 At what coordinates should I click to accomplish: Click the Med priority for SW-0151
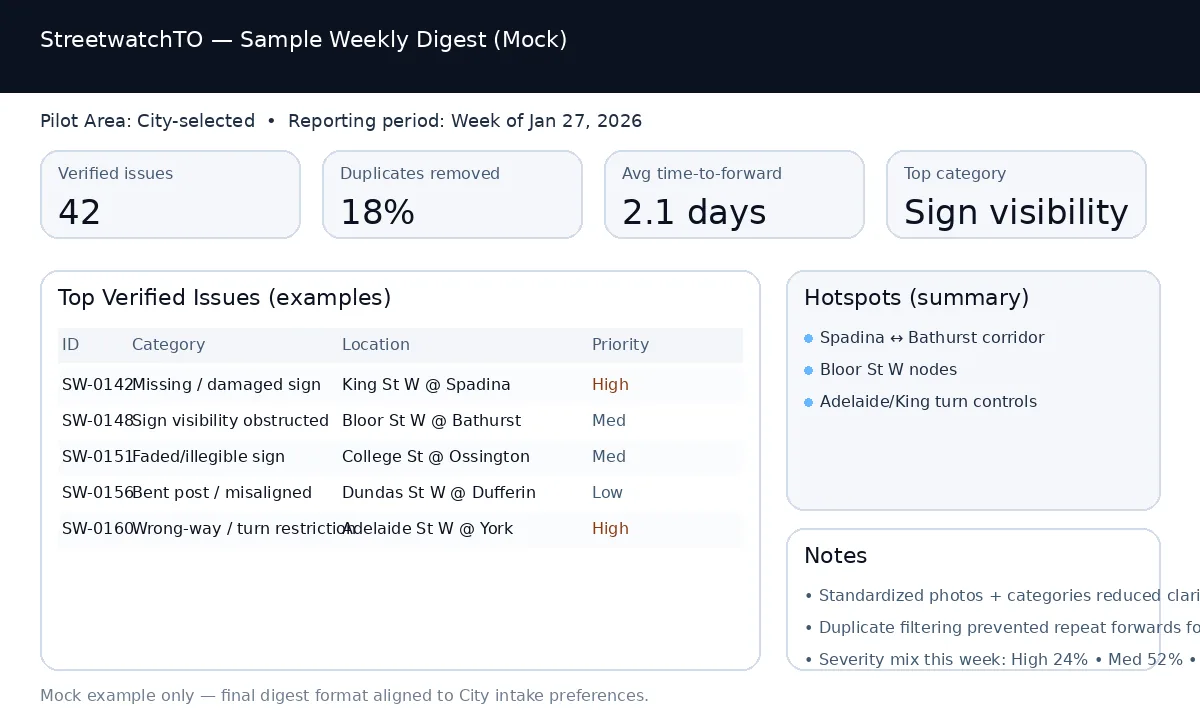(x=609, y=456)
